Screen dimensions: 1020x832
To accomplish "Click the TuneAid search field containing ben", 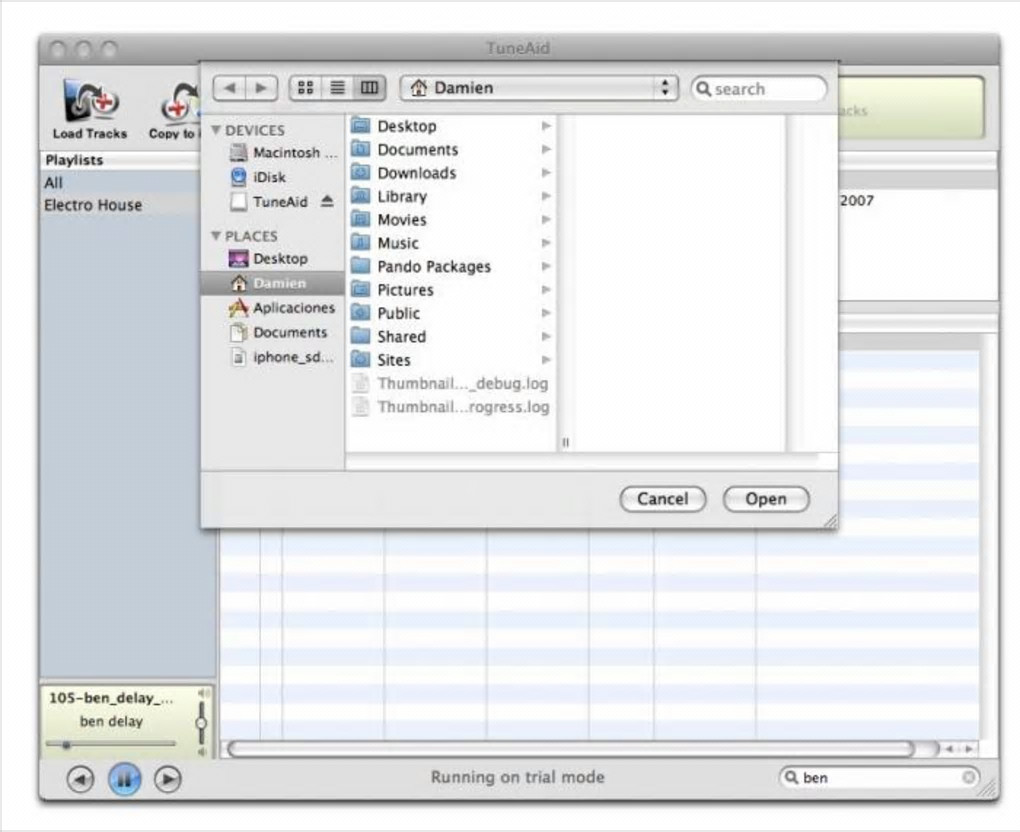I will coord(878,777).
